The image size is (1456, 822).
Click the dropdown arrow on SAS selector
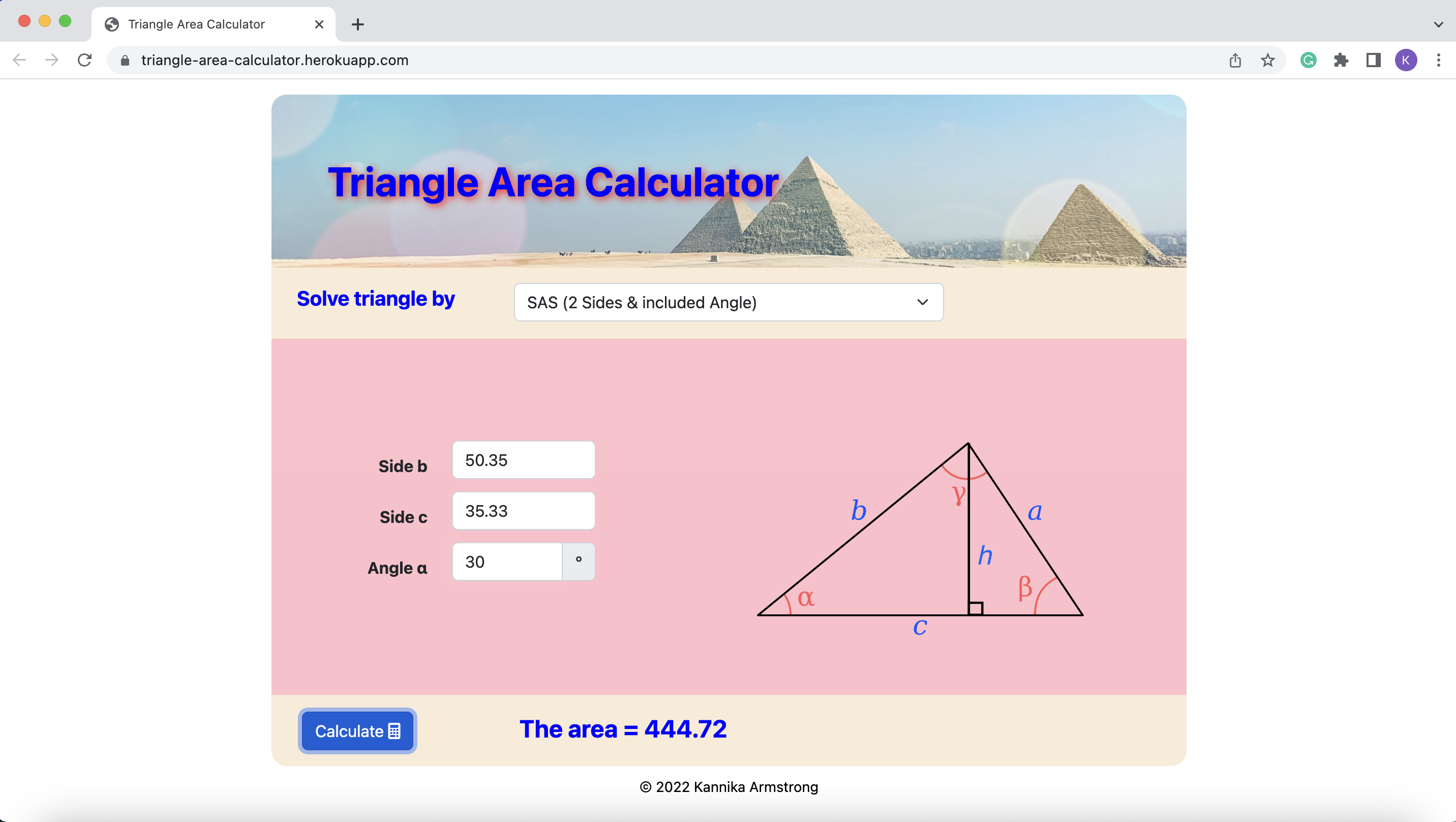click(x=922, y=302)
